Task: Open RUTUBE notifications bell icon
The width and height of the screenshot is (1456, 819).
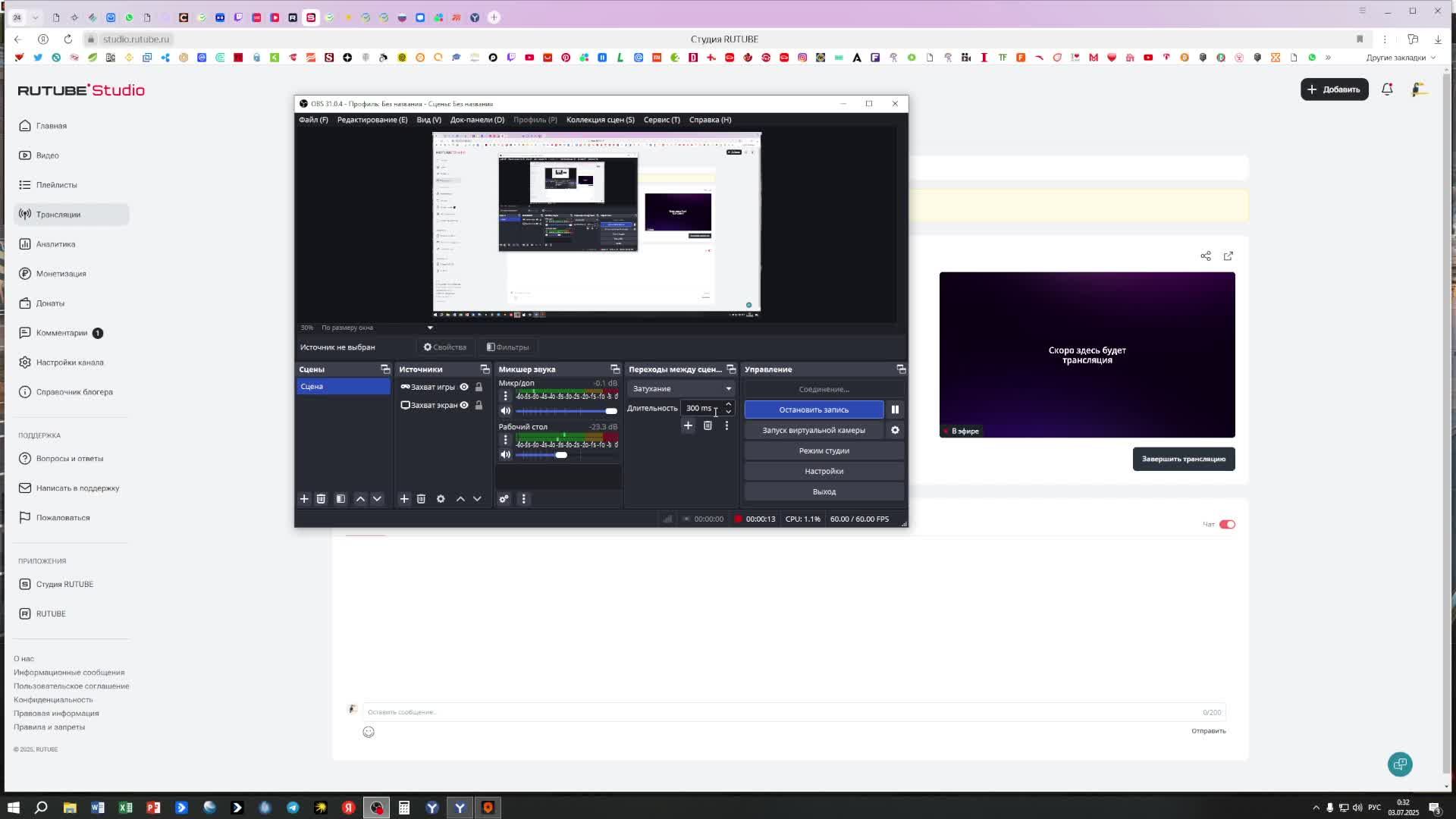Action: click(x=1387, y=89)
